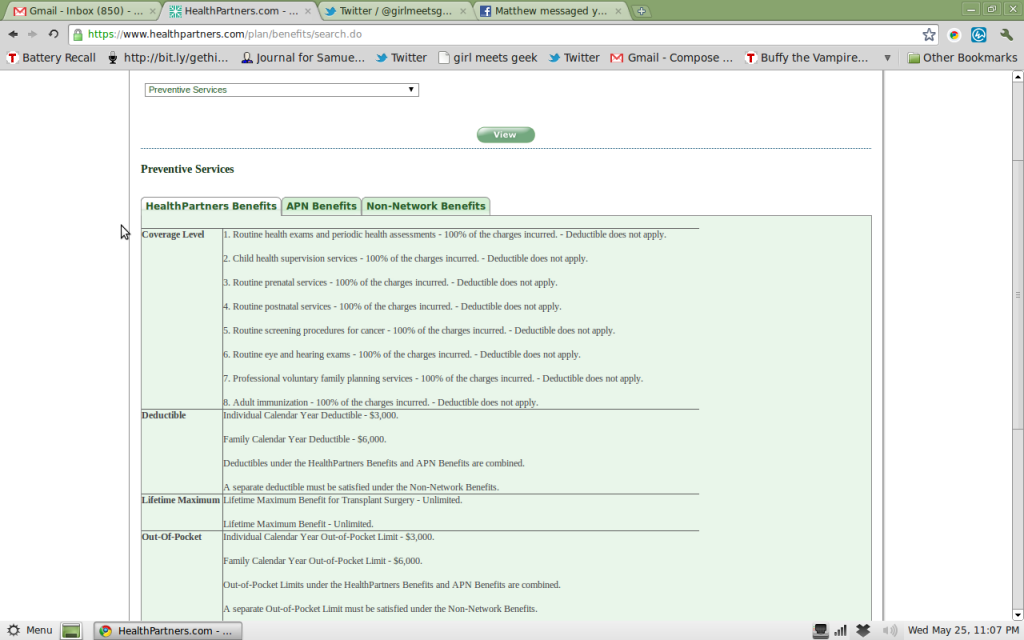Click the Dropbox tray icon
This screenshot has height=640, width=1024.
pos(863,630)
